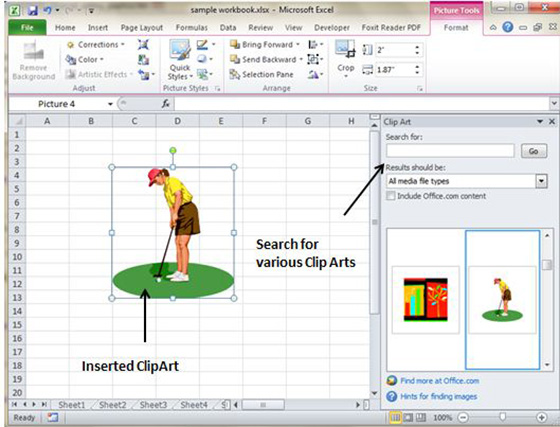Click the Change Picture icon

(x=143, y=60)
